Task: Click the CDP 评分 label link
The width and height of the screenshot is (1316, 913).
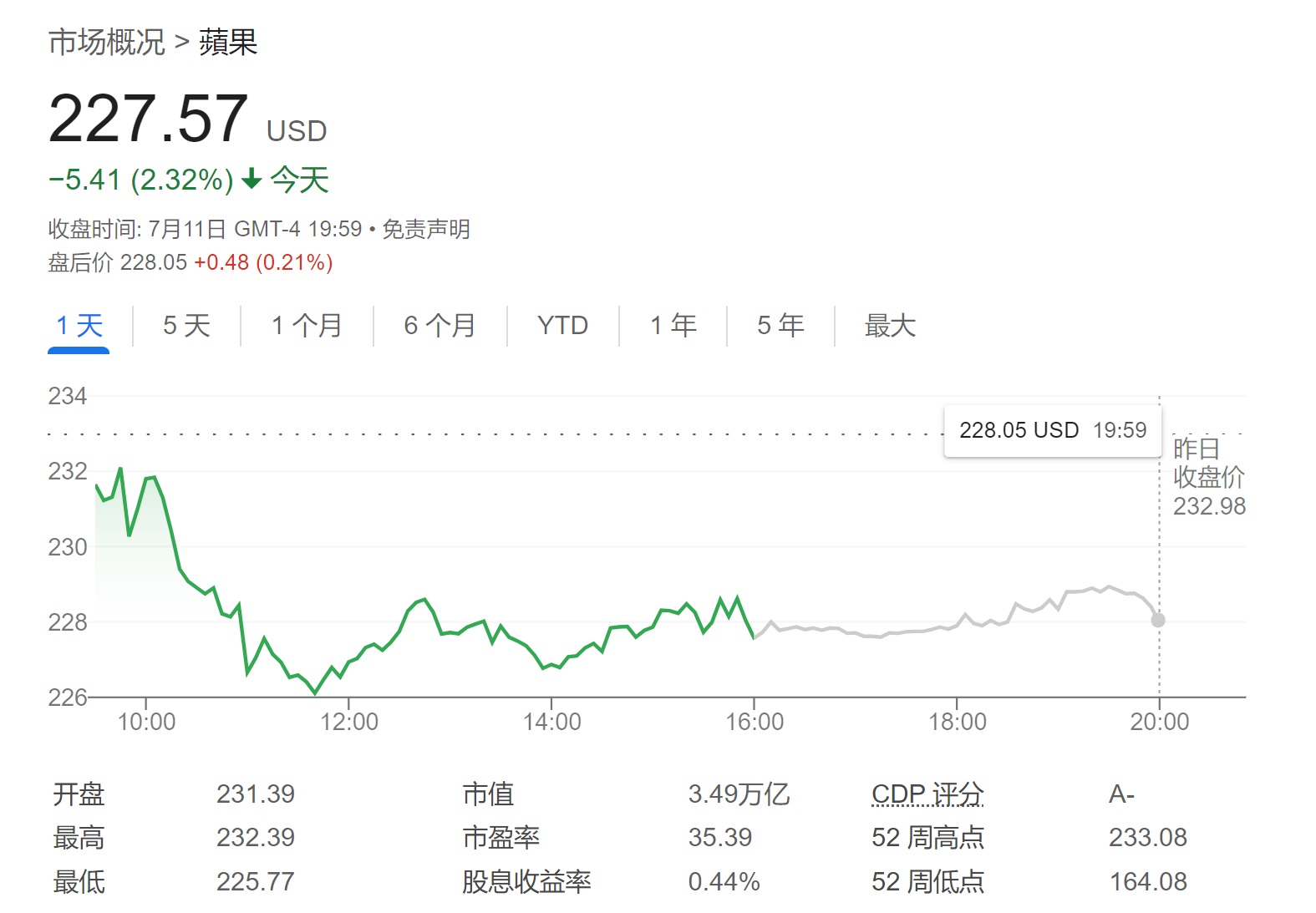Action: click(927, 794)
